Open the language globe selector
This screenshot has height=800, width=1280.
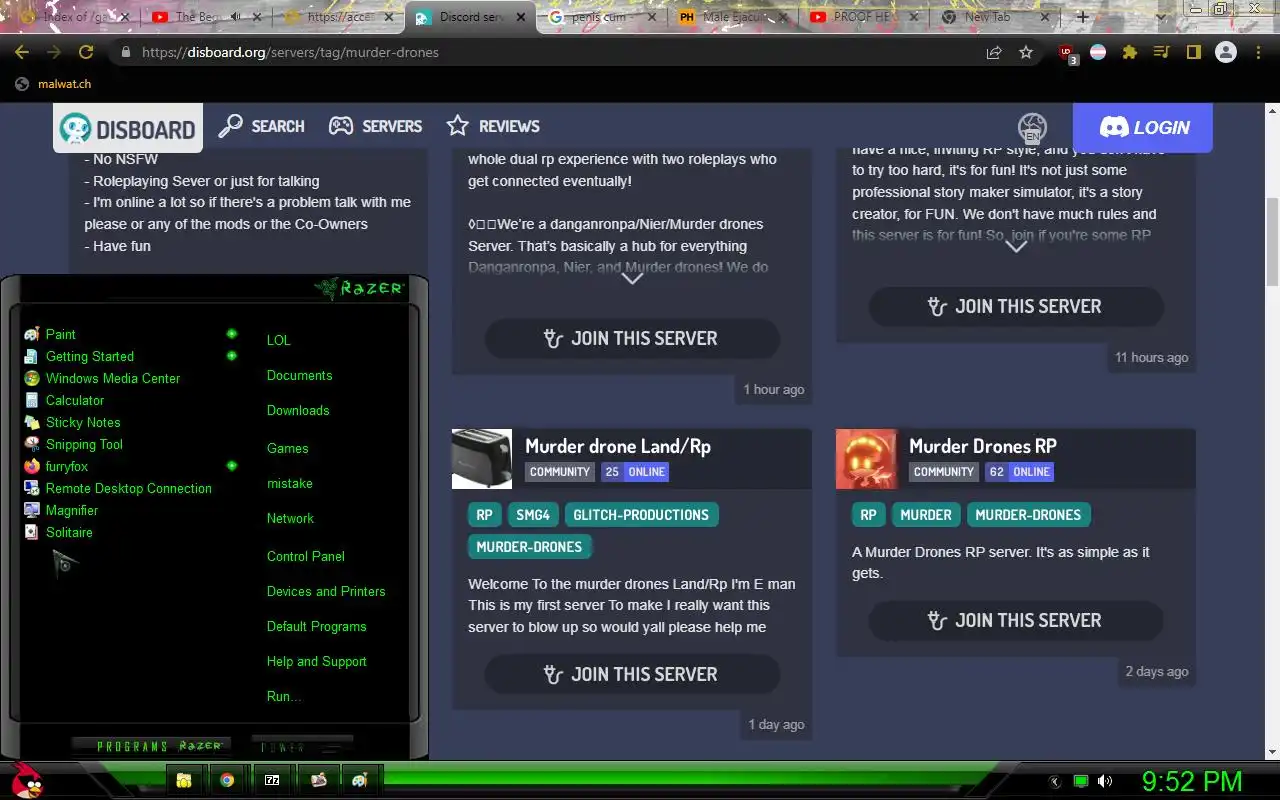pyautogui.click(x=1032, y=128)
